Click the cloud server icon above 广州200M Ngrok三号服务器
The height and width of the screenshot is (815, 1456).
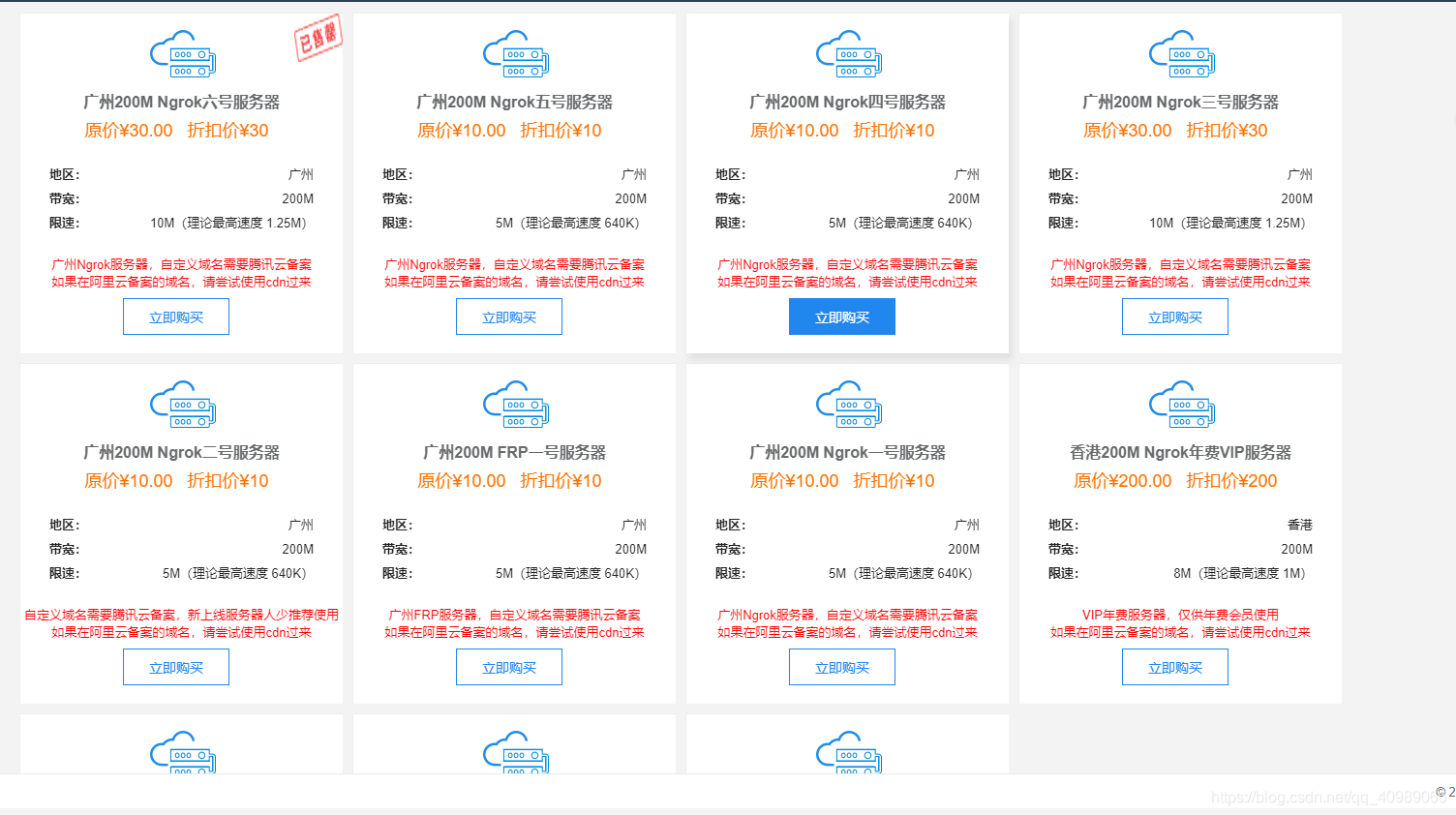click(x=1181, y=54)
